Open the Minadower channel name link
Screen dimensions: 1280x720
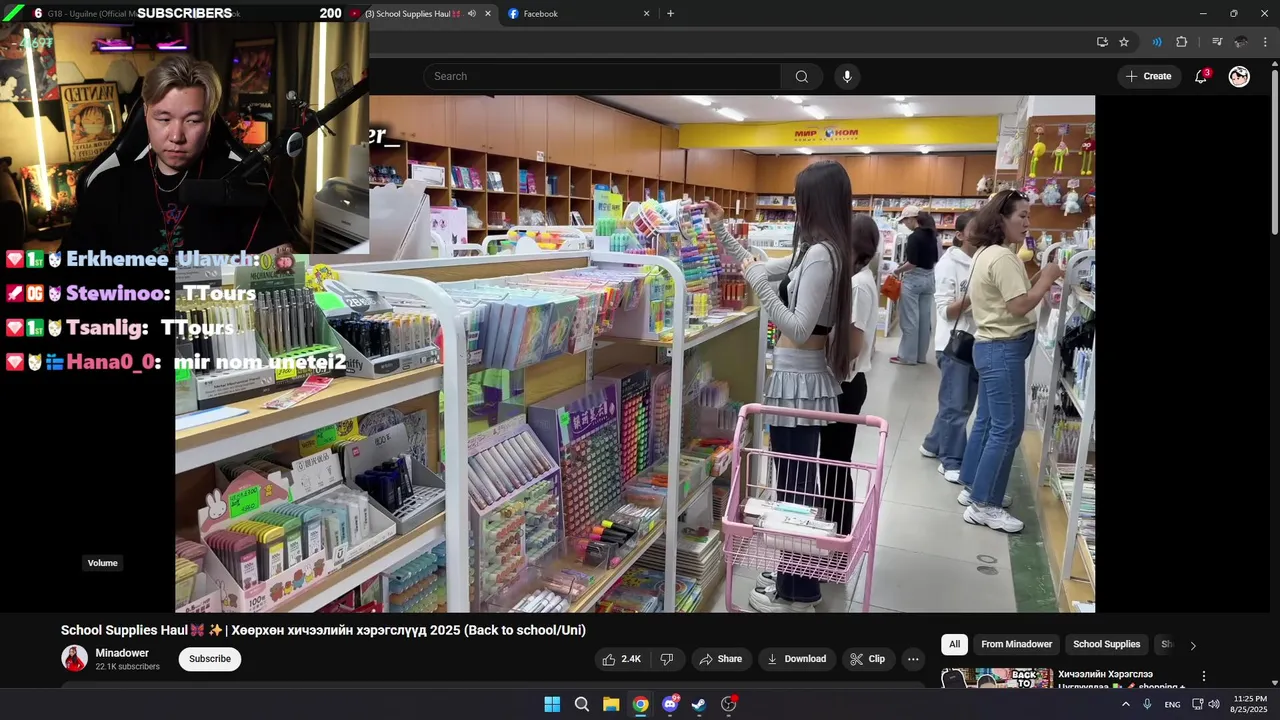122,653
